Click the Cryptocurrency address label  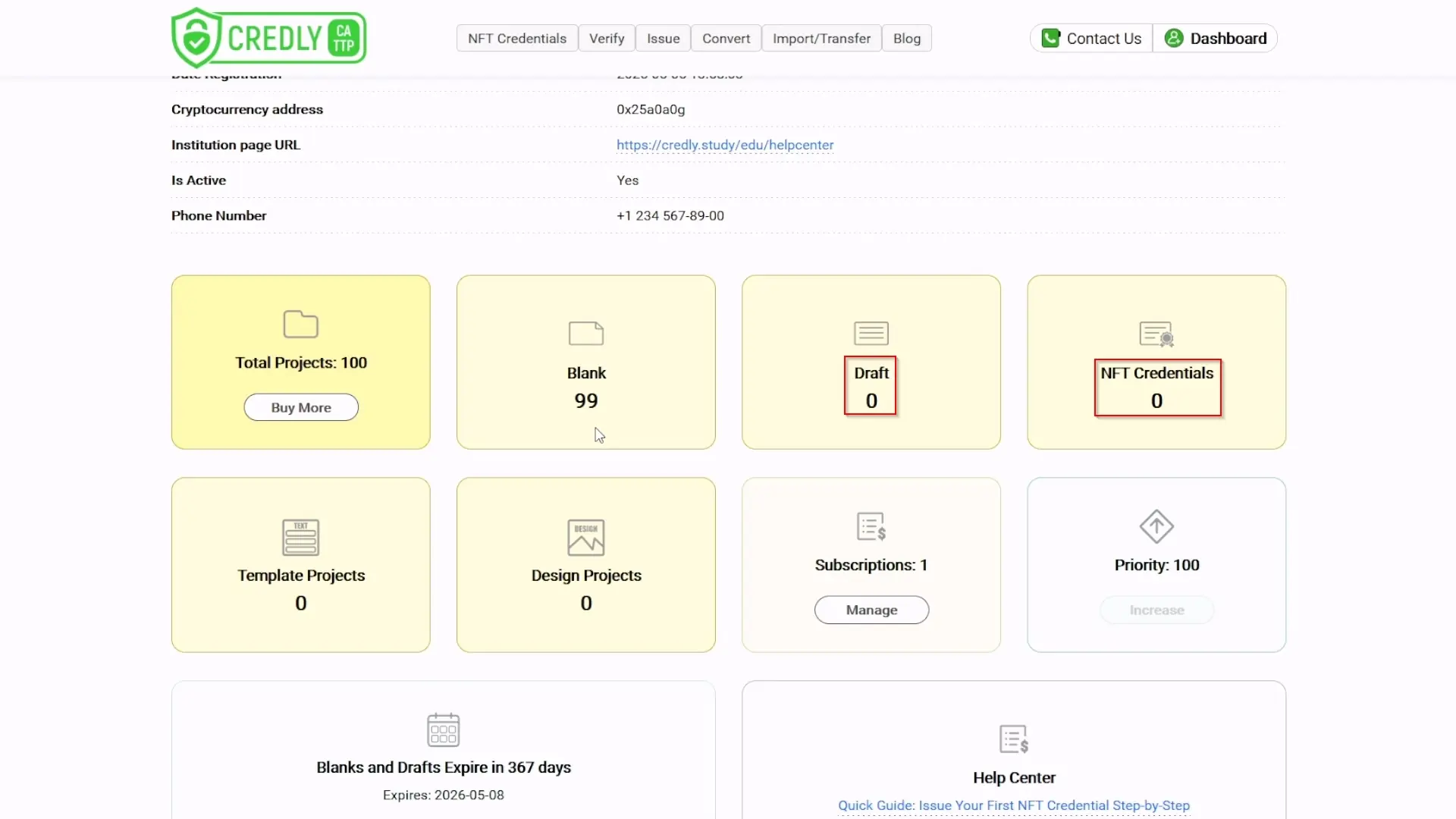tap(247, 109)
